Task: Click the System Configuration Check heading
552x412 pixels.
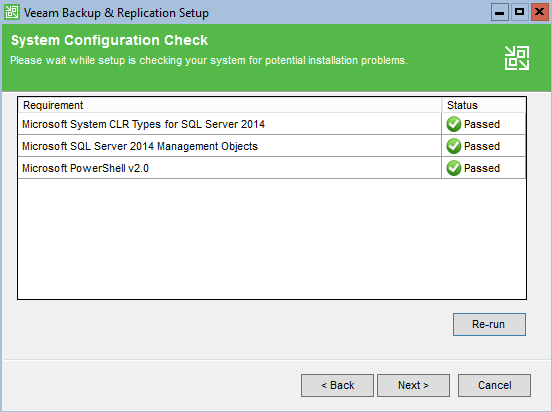Action: pyautogui.click(x=109, y=40)
